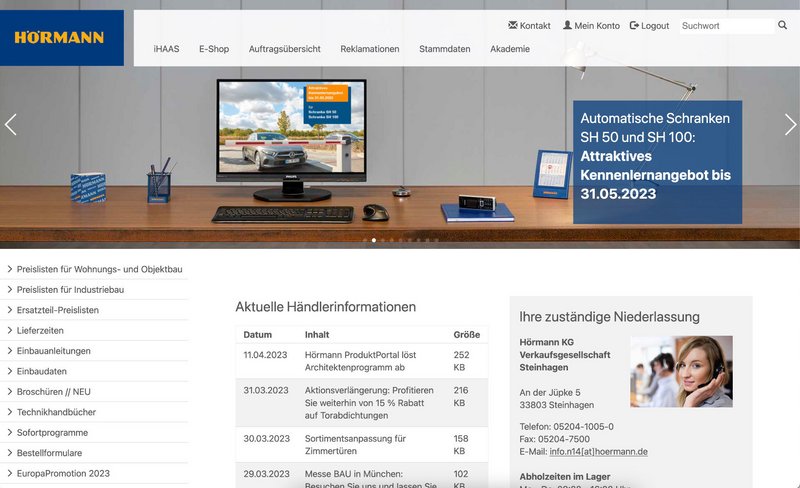Click Abholzeiten im Lager text
The height and width of the screenshot is (488, 800).
click(x=565, y=477)
